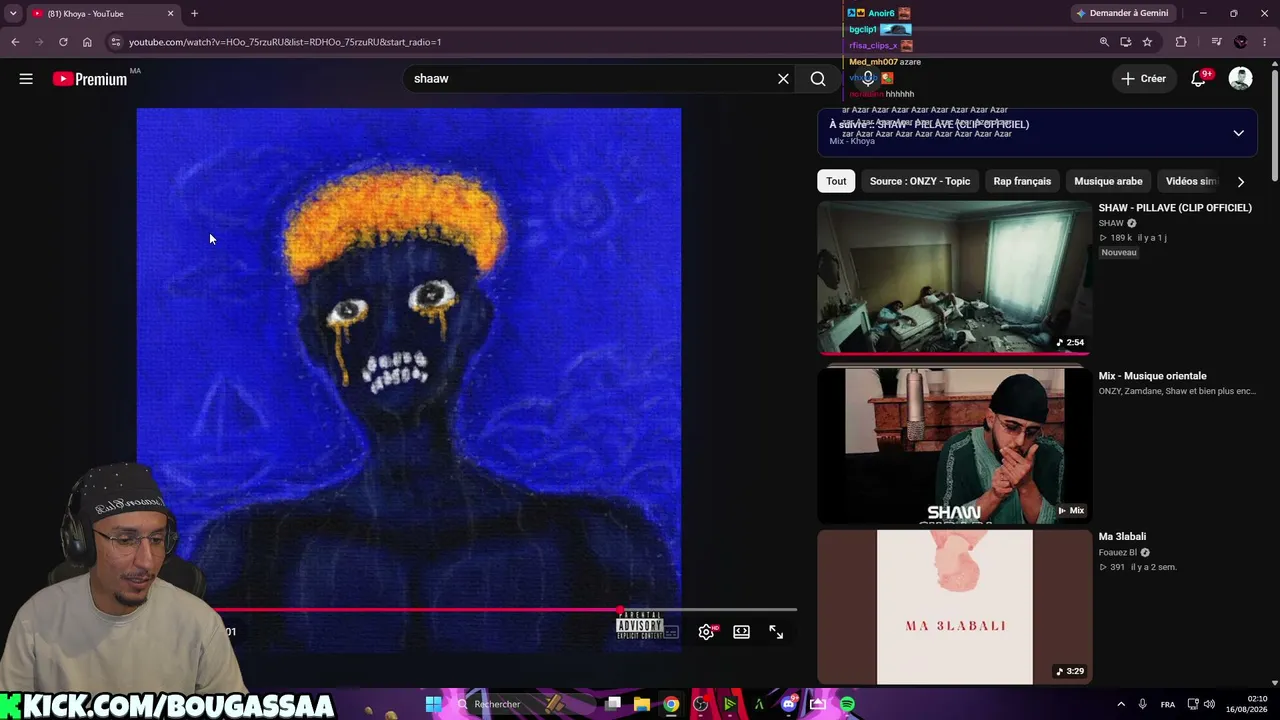Open Google Chrome from the taskbar
This screenshot has width=1280, height=720.
671,704
